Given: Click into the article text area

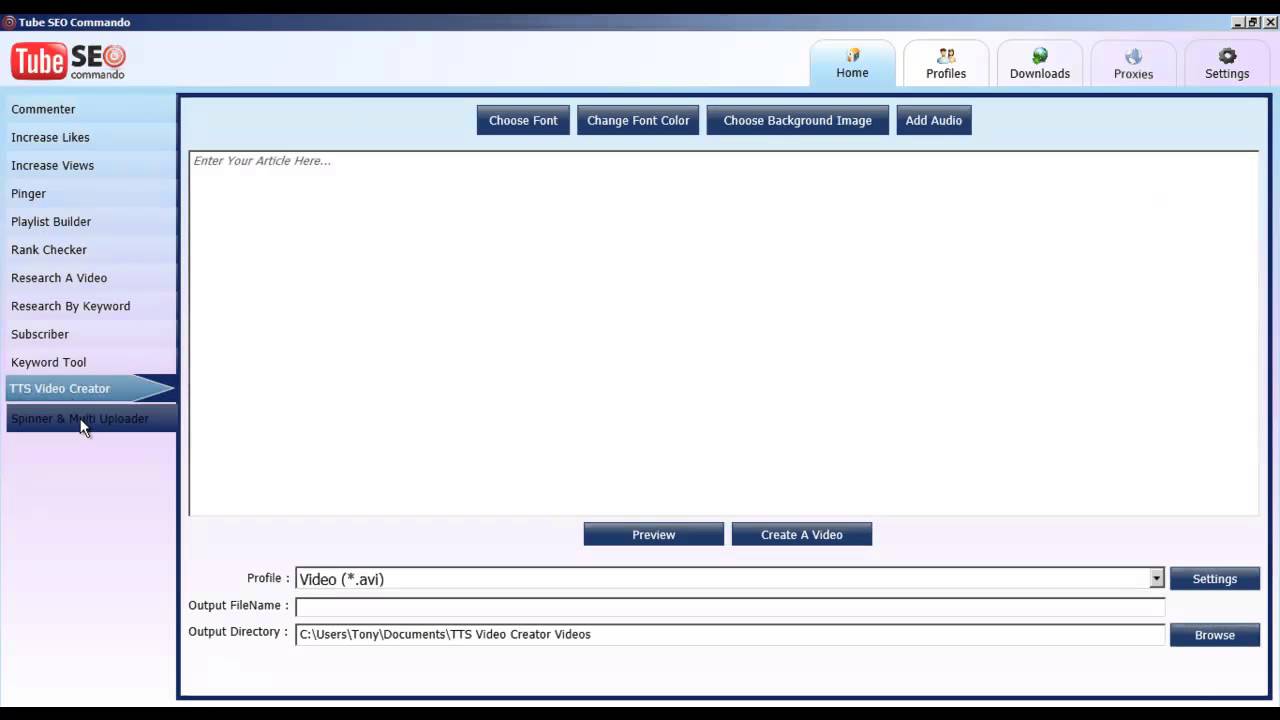Looking at the screenshot, I should 723,333.
